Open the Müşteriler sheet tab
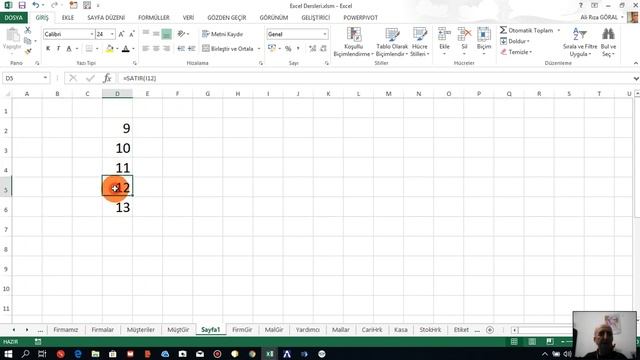Screen dimensions: 640x360 140,330
